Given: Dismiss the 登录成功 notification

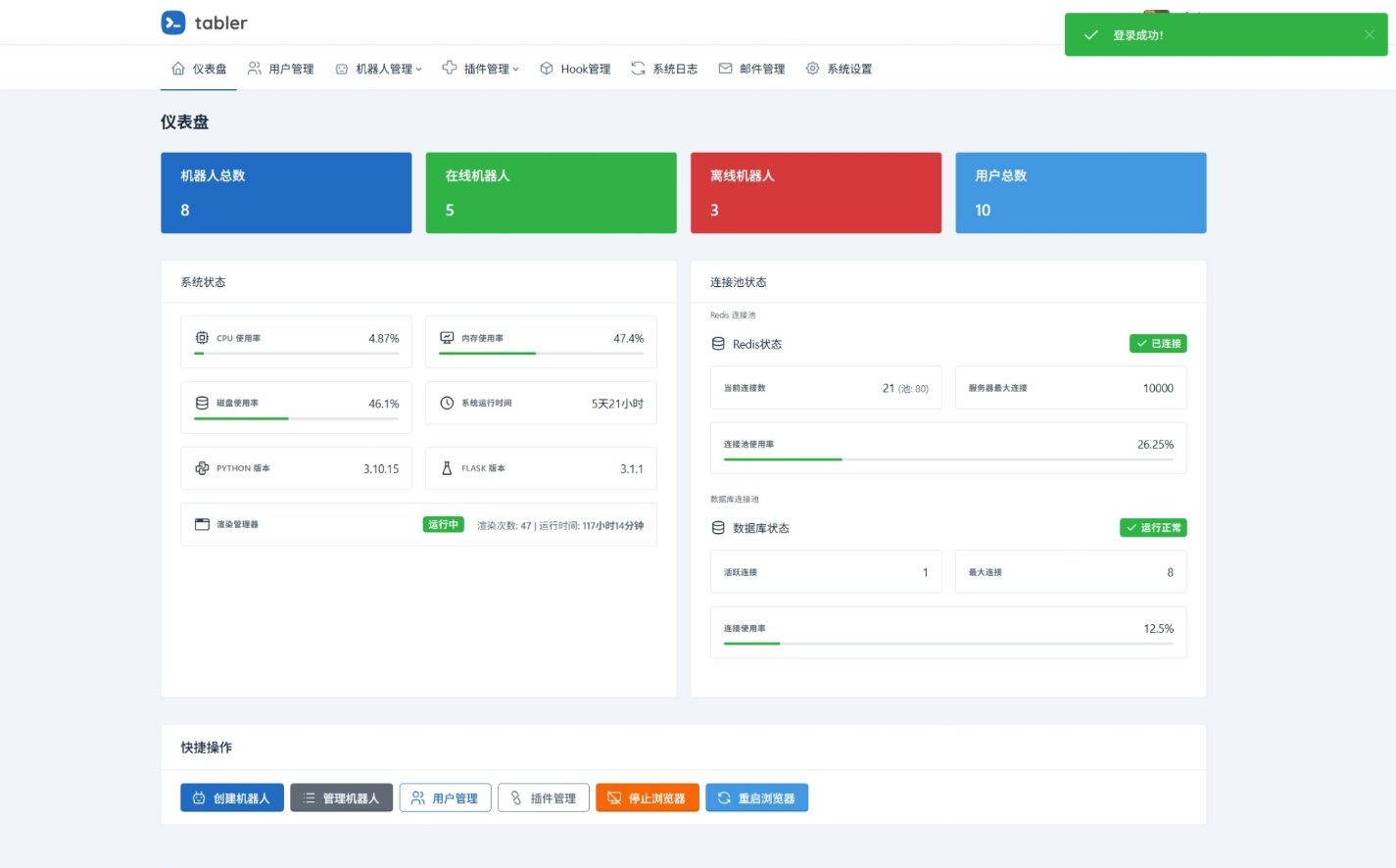Looking at the screenshot, I should tap(1370, 34).
